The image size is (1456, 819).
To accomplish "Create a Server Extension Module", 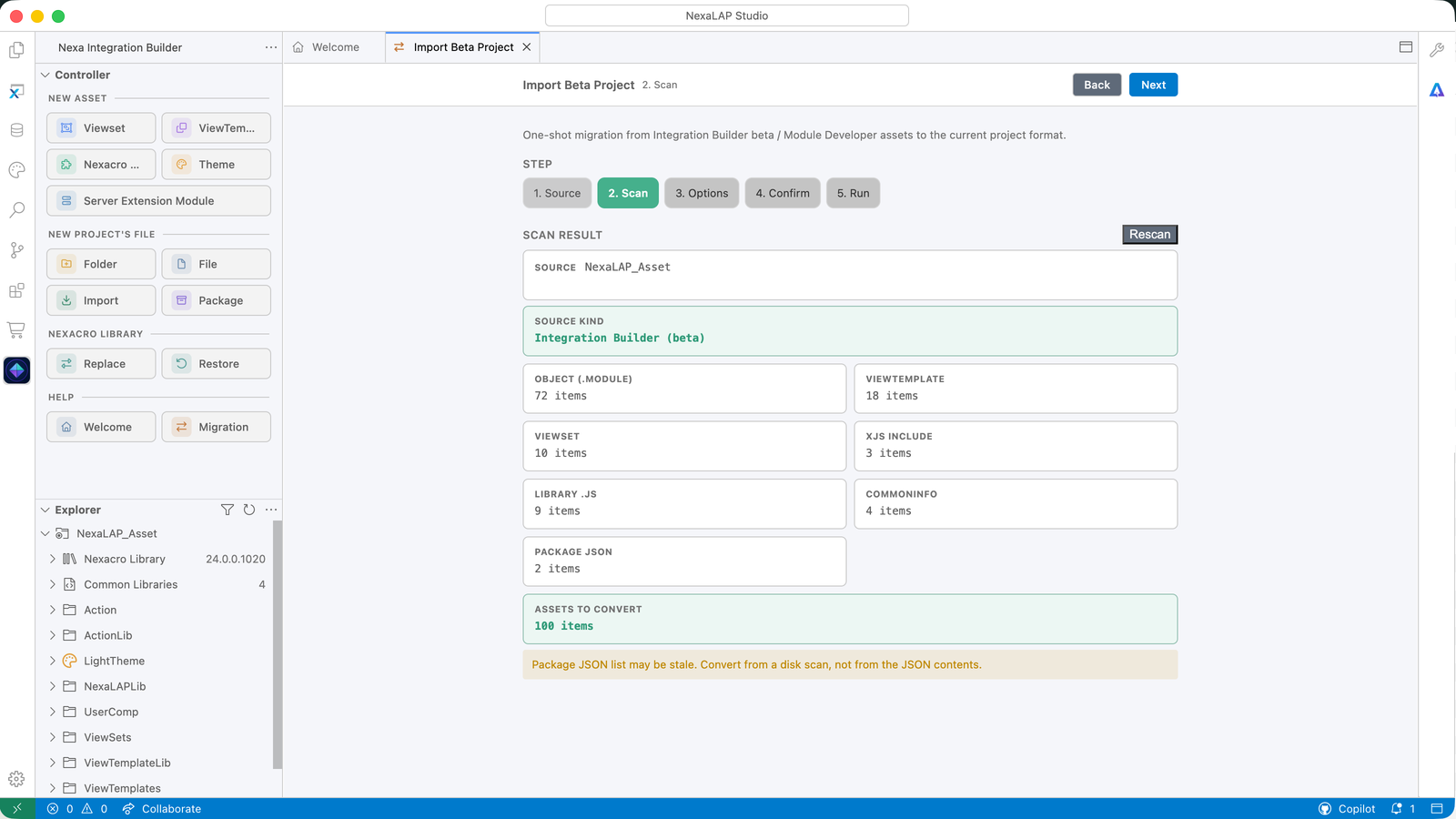I will (158, 201).
